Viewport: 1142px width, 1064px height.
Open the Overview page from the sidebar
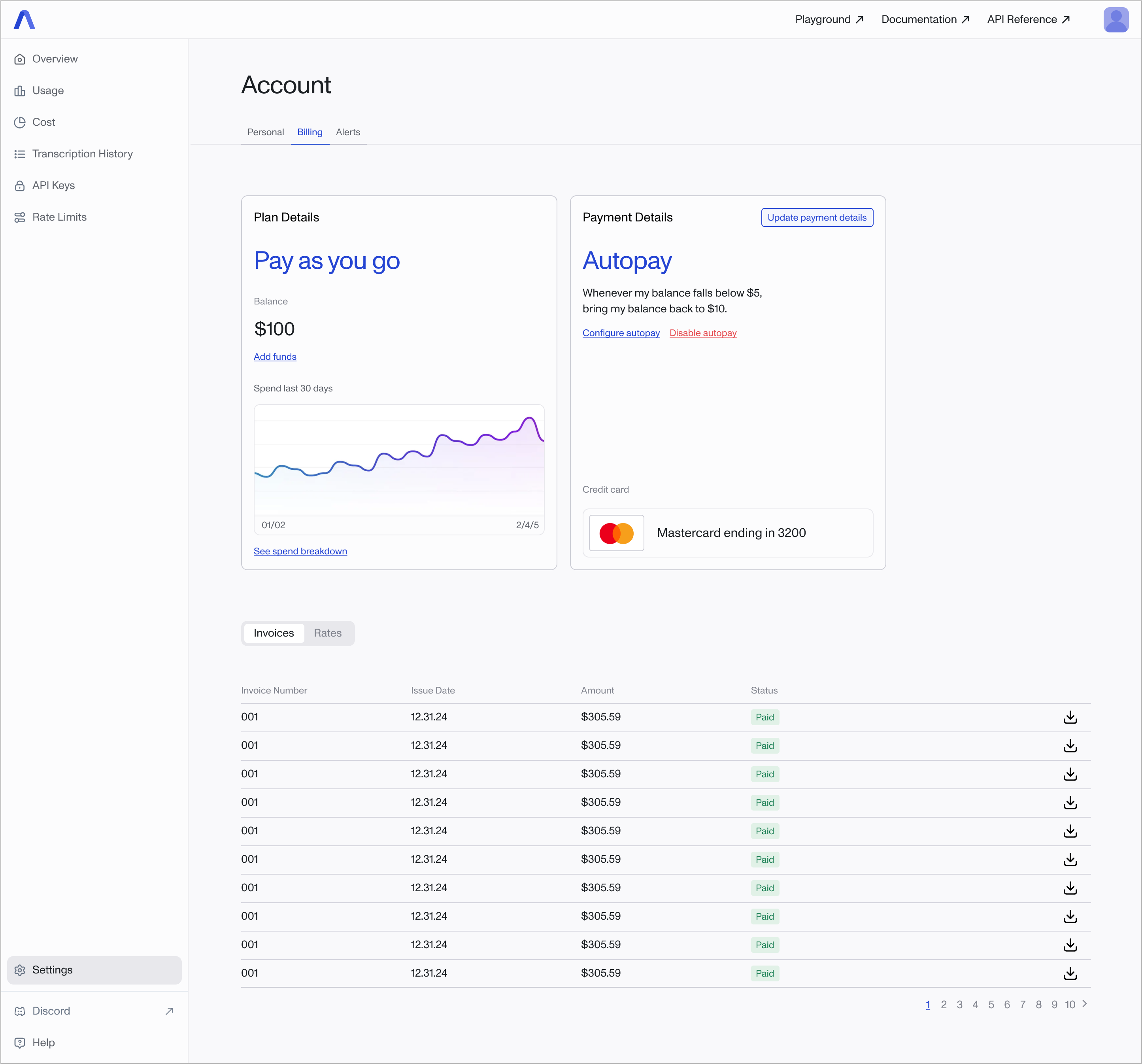click(55, 59)
